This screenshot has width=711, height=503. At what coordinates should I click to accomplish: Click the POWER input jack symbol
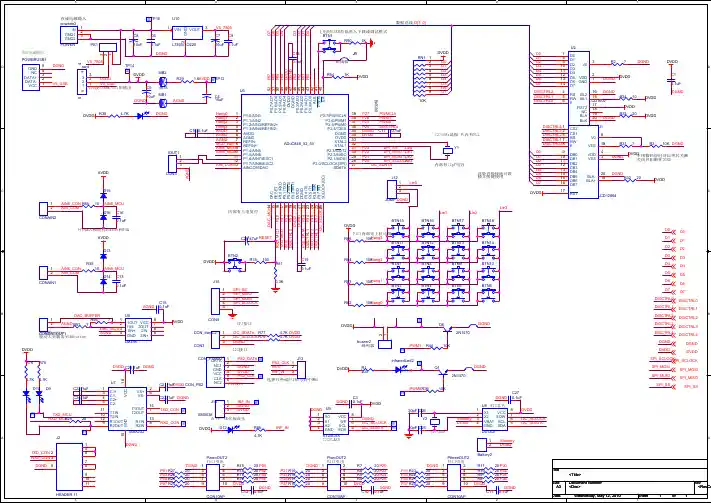[70, 37]
